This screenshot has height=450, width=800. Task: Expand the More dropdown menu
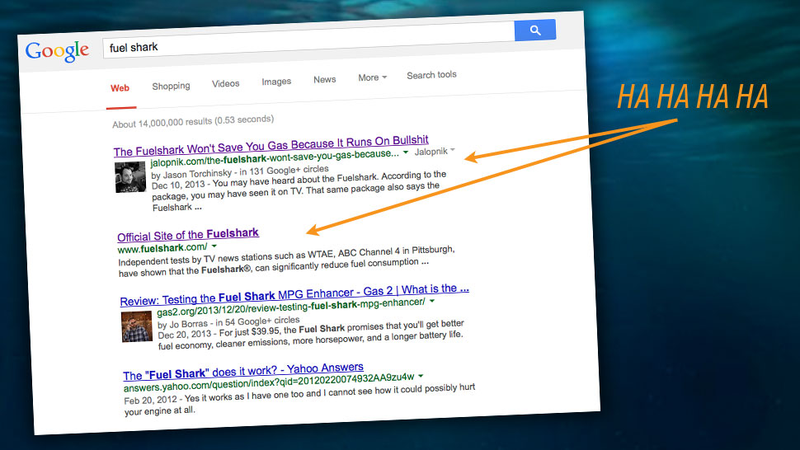pos(372,78)
